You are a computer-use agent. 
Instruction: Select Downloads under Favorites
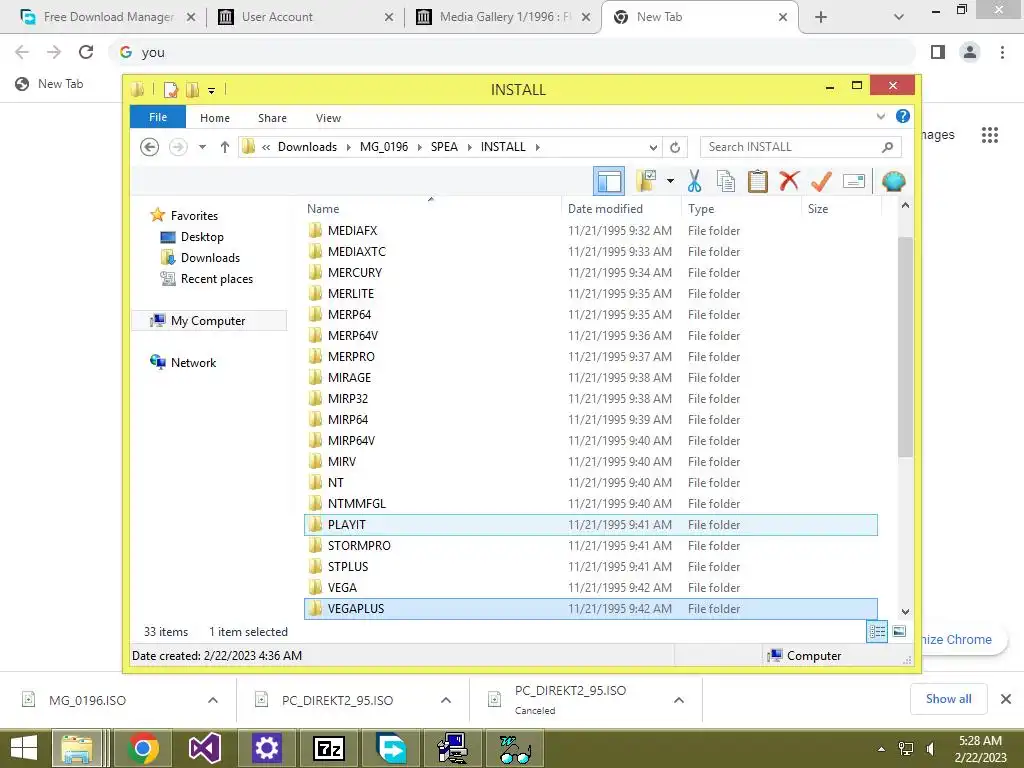tap(210, 258)
